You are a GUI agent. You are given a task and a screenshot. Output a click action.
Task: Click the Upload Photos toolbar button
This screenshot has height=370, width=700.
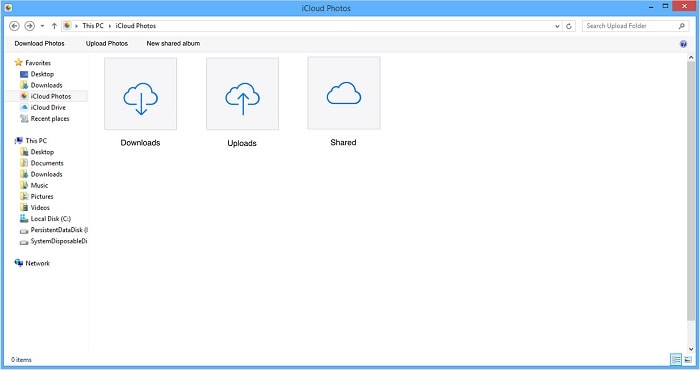pyautogui.click(x=107, y=43)
